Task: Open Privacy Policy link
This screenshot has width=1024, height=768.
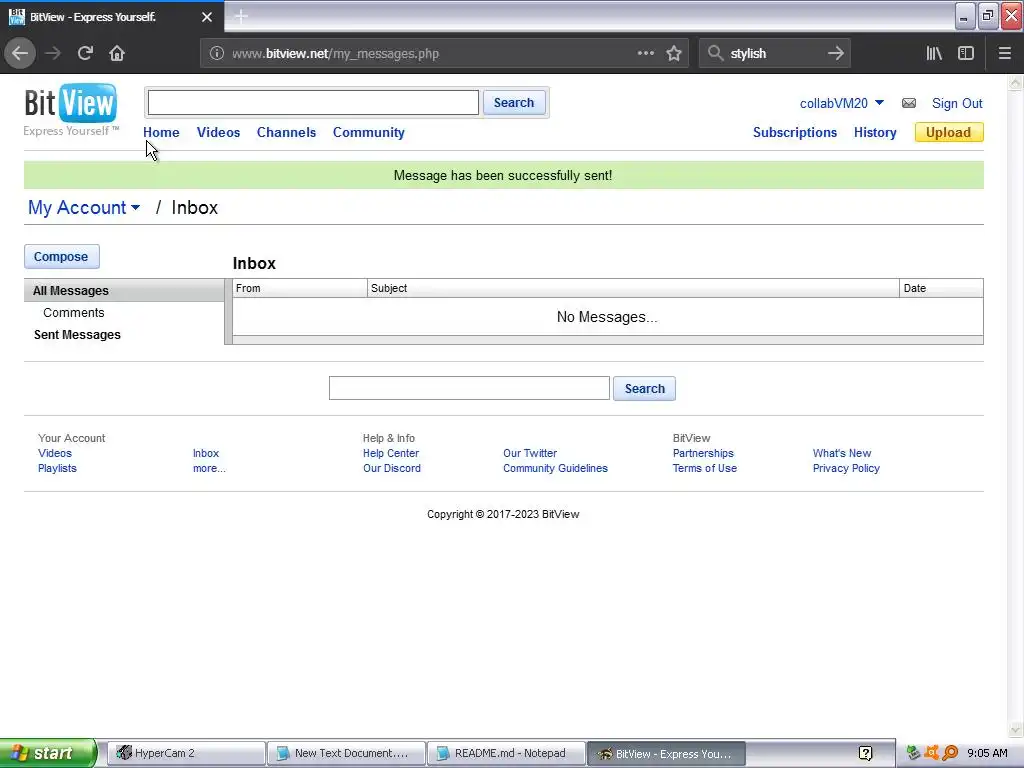Action: (x=846, y=468)
